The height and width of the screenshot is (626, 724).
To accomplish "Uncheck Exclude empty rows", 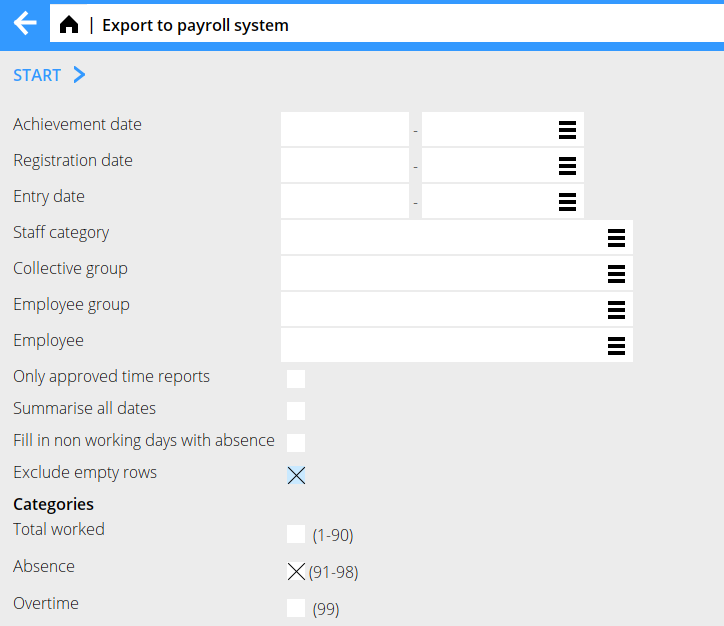I will tap(296, 475).
